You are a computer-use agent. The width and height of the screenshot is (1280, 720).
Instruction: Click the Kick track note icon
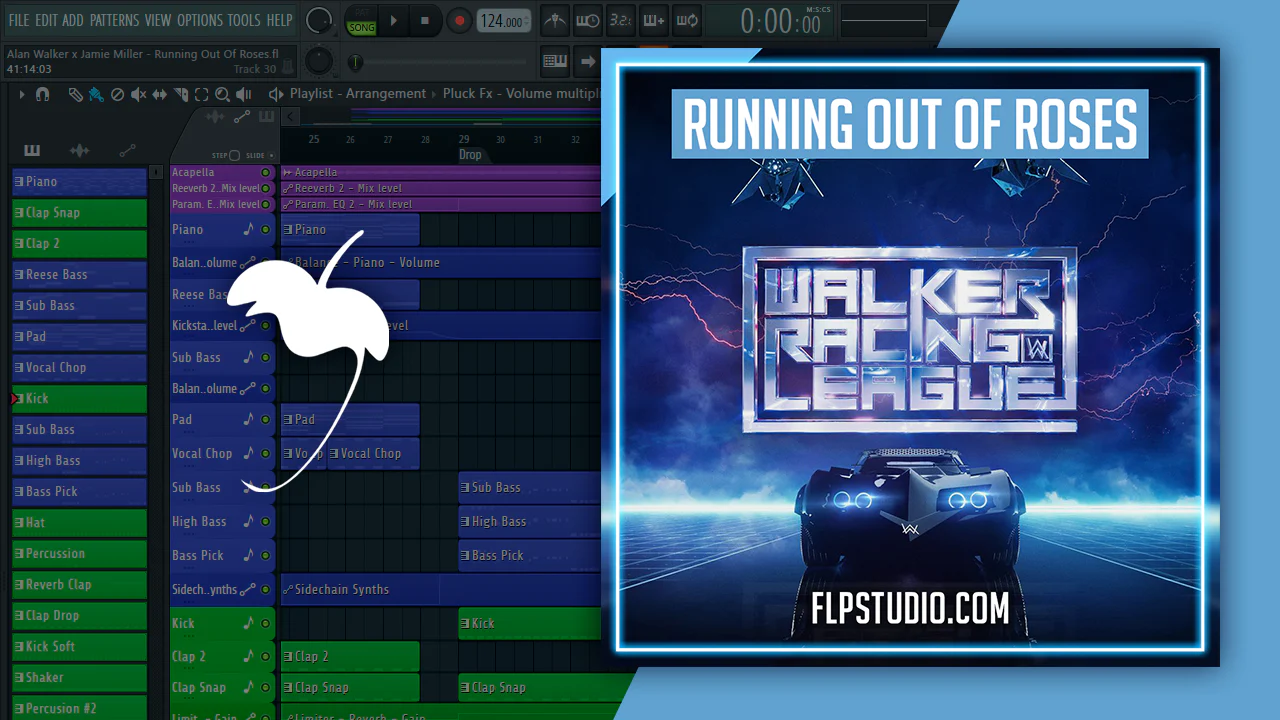248,623
